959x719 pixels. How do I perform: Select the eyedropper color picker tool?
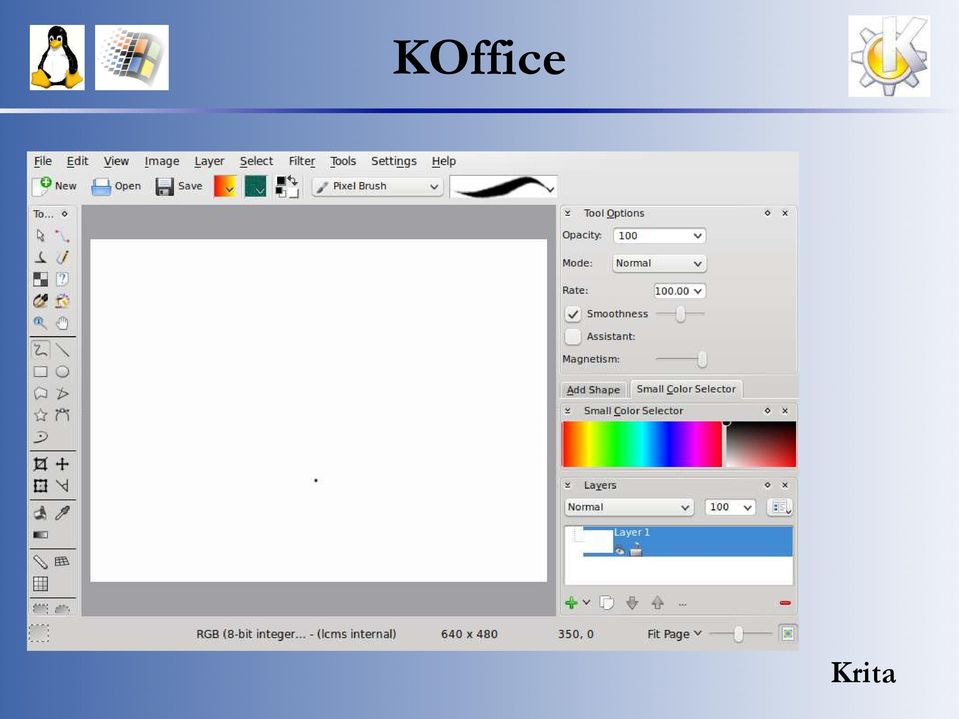(62, 513)
